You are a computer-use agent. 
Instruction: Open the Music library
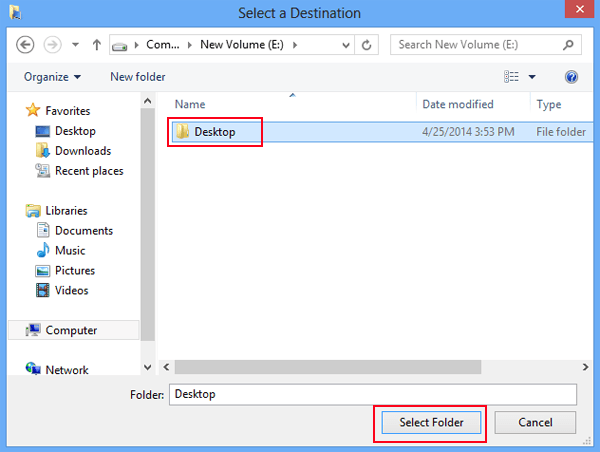coord(70,251)
